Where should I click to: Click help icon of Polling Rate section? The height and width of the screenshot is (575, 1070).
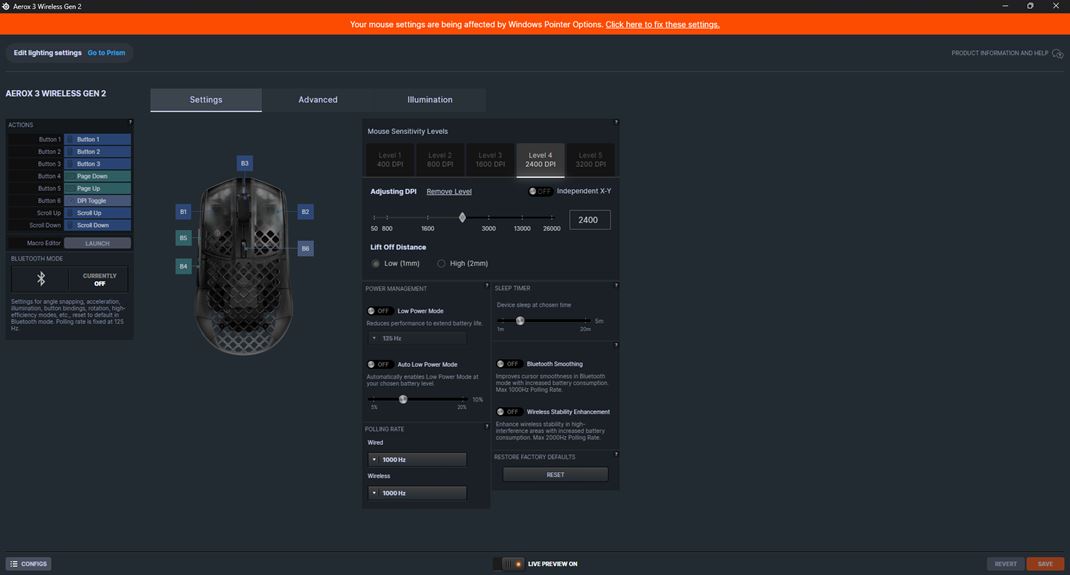coord(487,426)
